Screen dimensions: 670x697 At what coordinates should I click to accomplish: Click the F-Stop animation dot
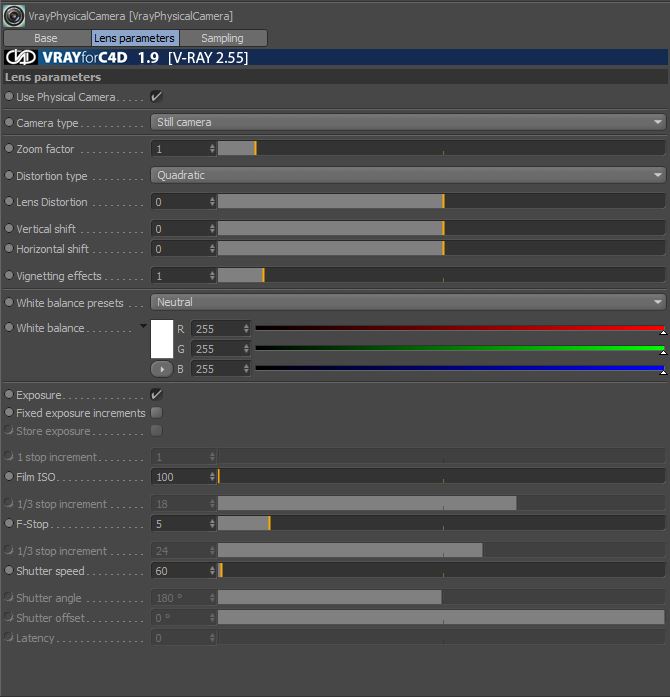click(9, 523)
